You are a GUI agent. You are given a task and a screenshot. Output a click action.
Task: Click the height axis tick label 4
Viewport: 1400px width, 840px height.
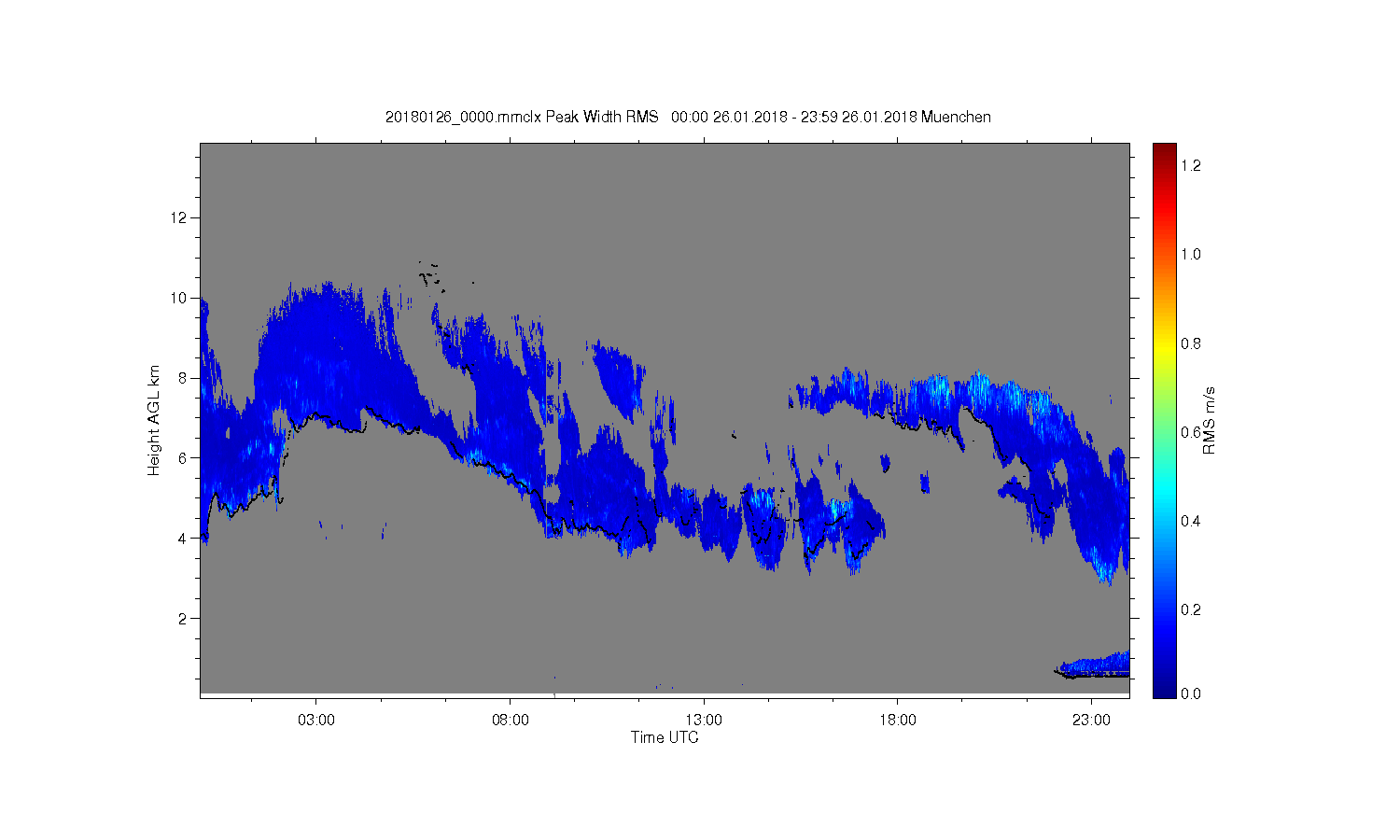tap(183, 539)
